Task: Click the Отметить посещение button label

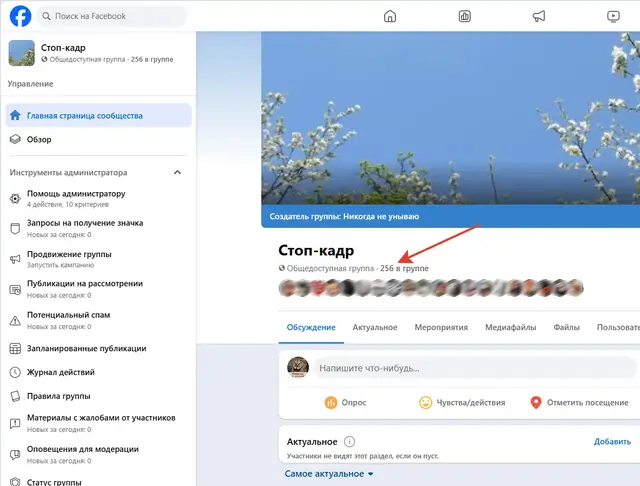Action: [x=587, y=402]
